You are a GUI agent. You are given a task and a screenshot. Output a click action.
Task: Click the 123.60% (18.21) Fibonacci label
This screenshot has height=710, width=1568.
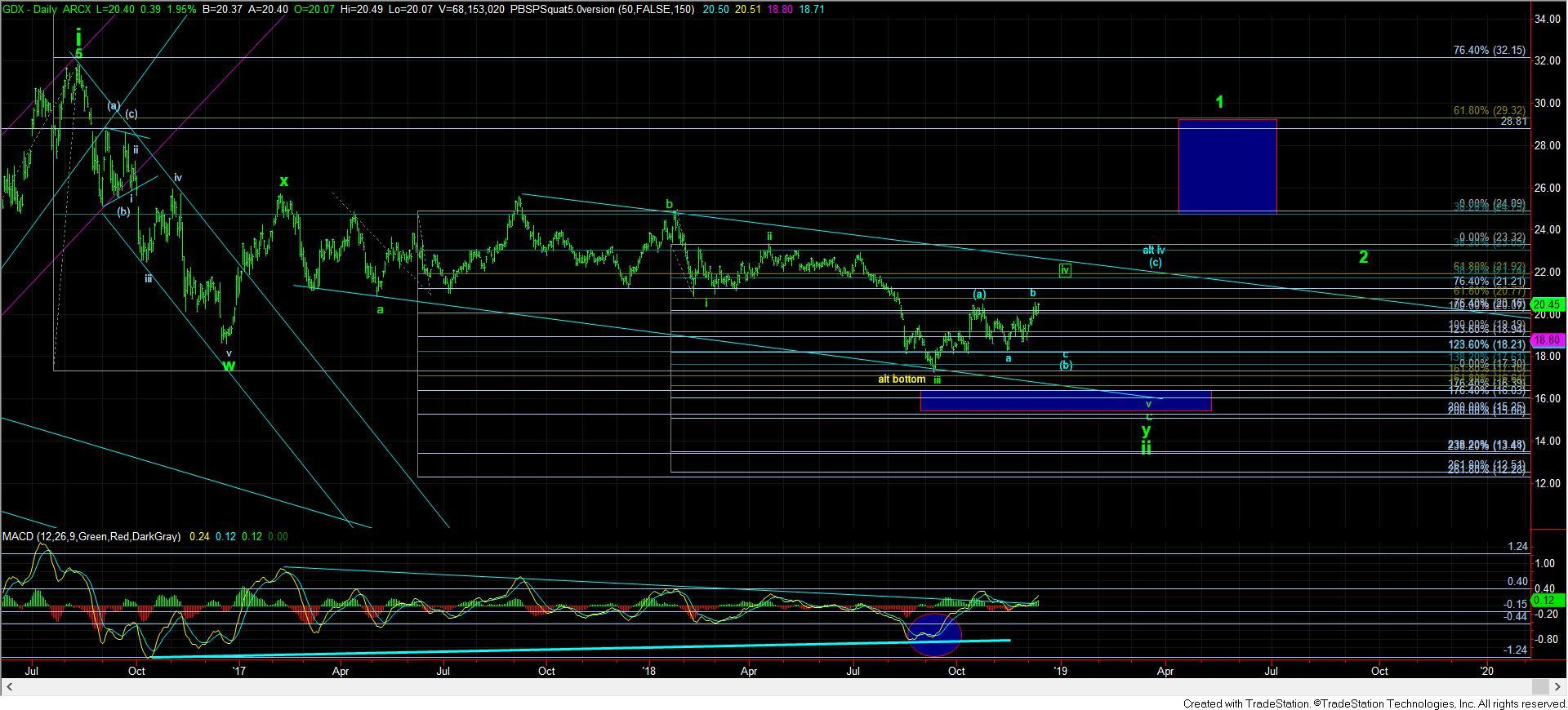(x=1488, y=344)
